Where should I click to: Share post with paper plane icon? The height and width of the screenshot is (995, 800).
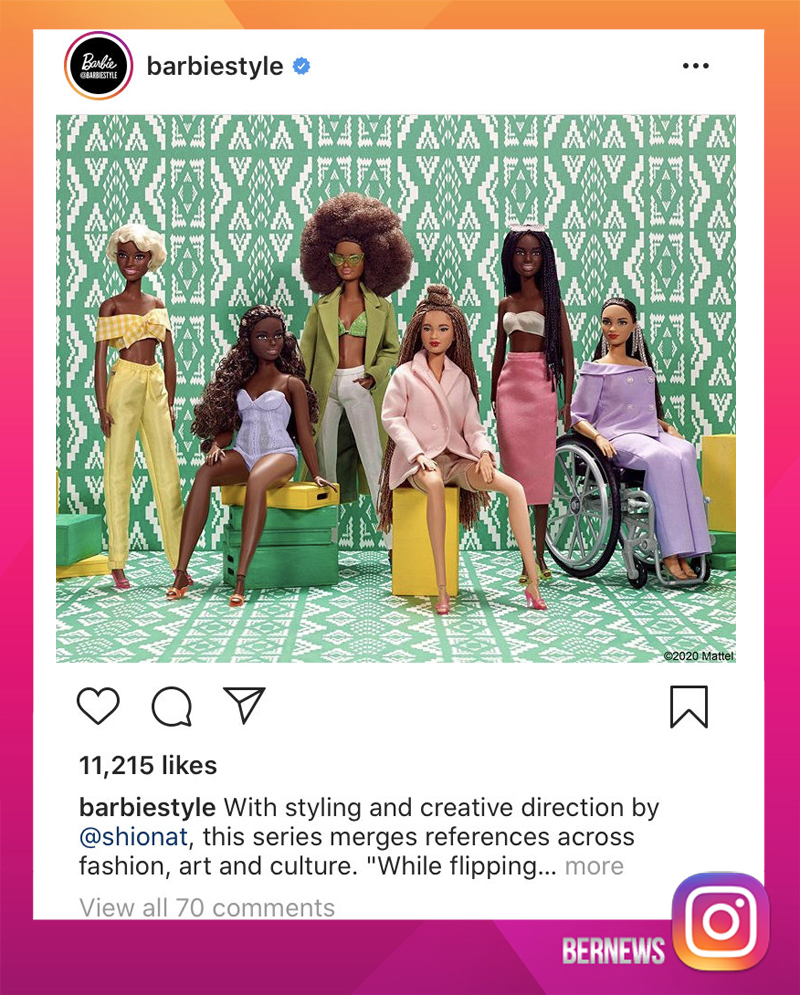244,704
